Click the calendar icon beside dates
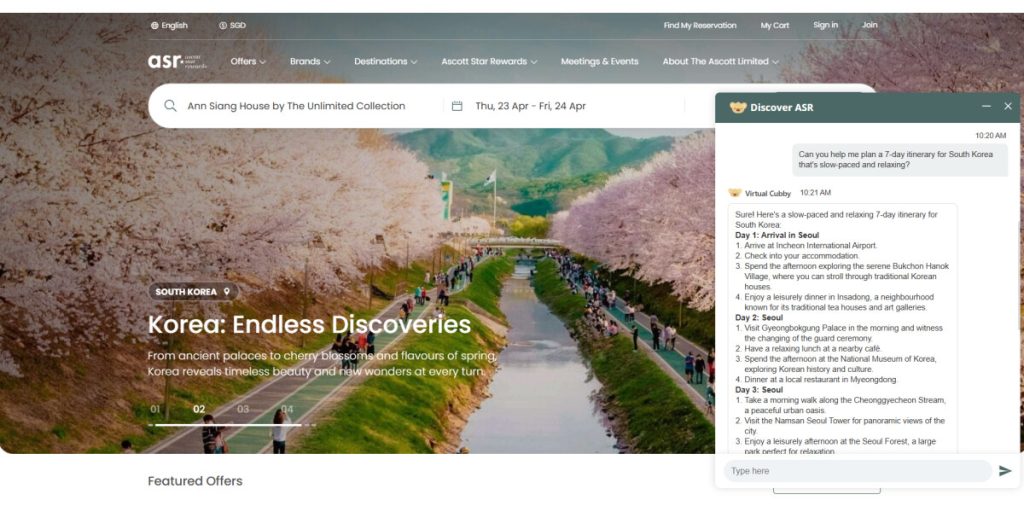The image size is (1024, 512). (457, 106)
